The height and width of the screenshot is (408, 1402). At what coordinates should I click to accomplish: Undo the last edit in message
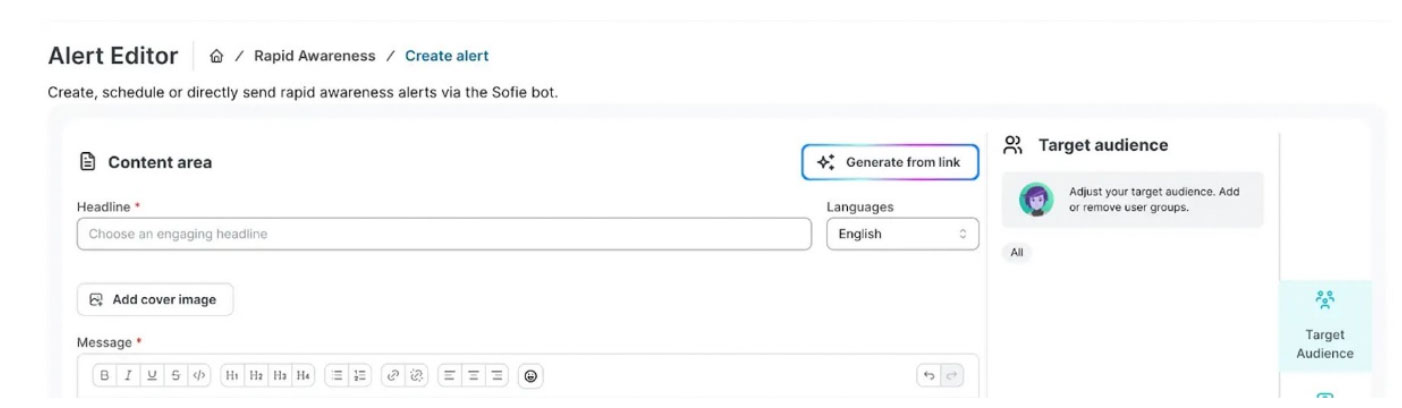tap(929, 376)
